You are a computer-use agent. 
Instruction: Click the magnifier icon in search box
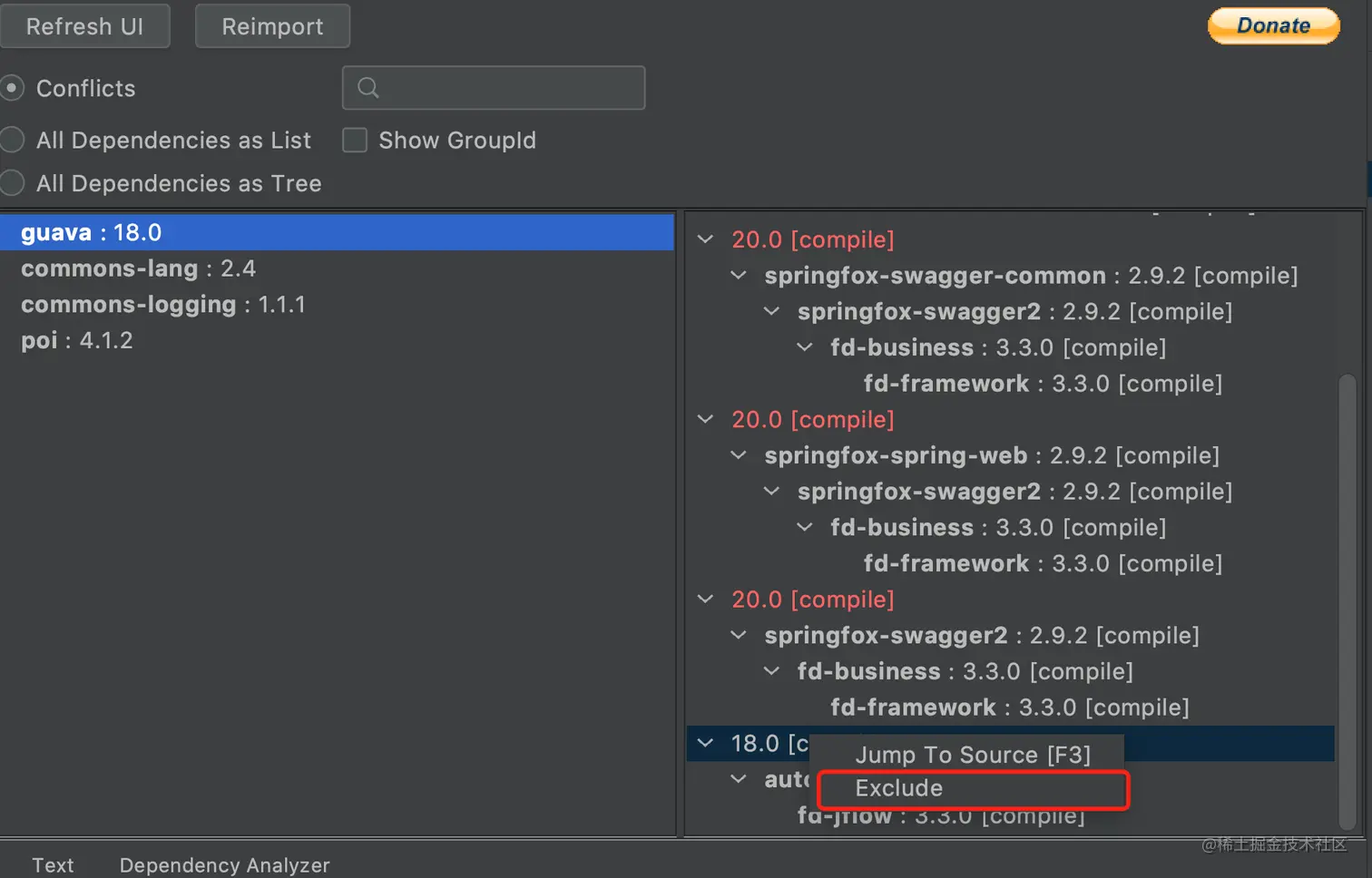tap(367, 88)
